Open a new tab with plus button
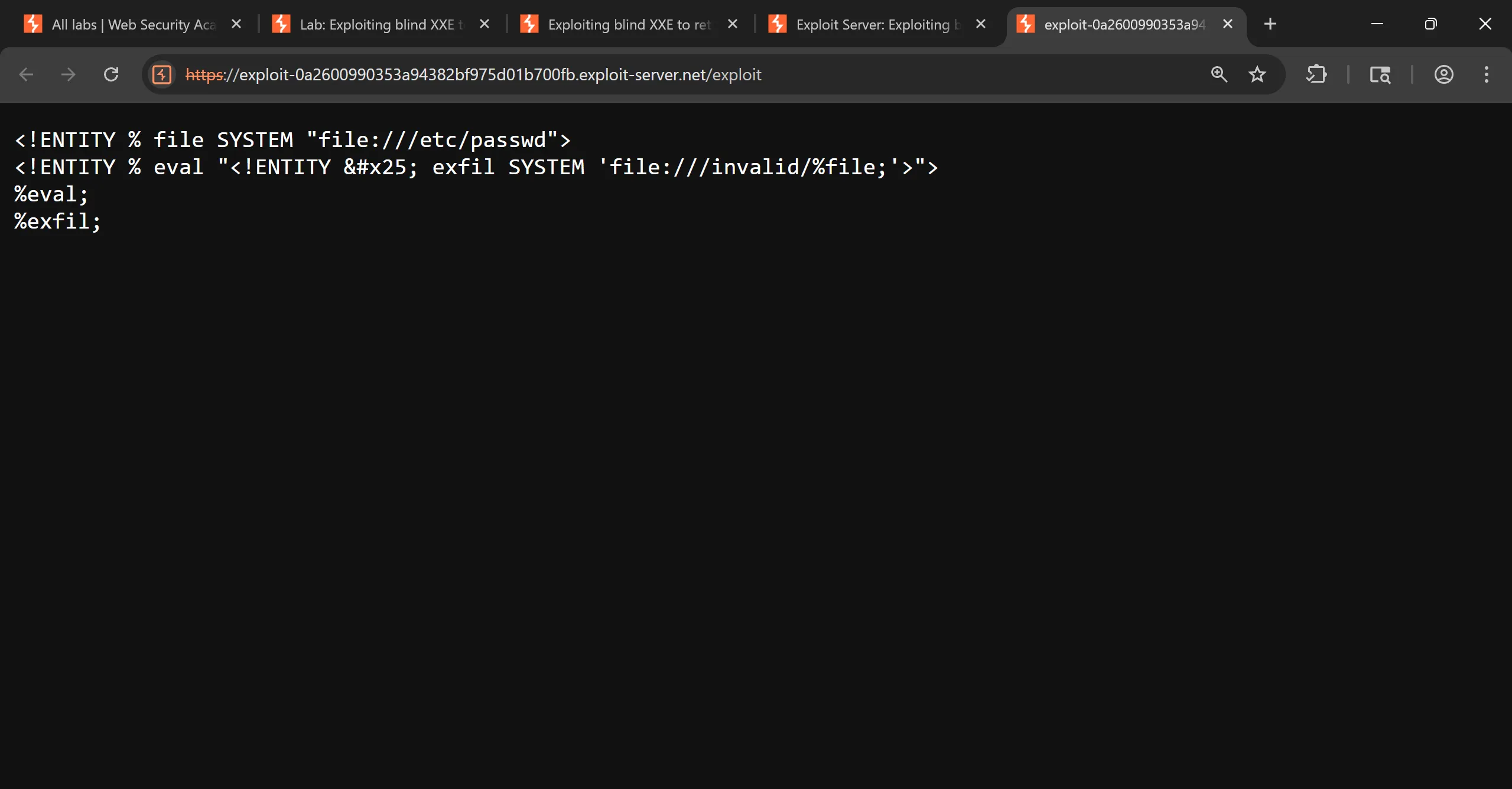 (x=1270, y=24)
